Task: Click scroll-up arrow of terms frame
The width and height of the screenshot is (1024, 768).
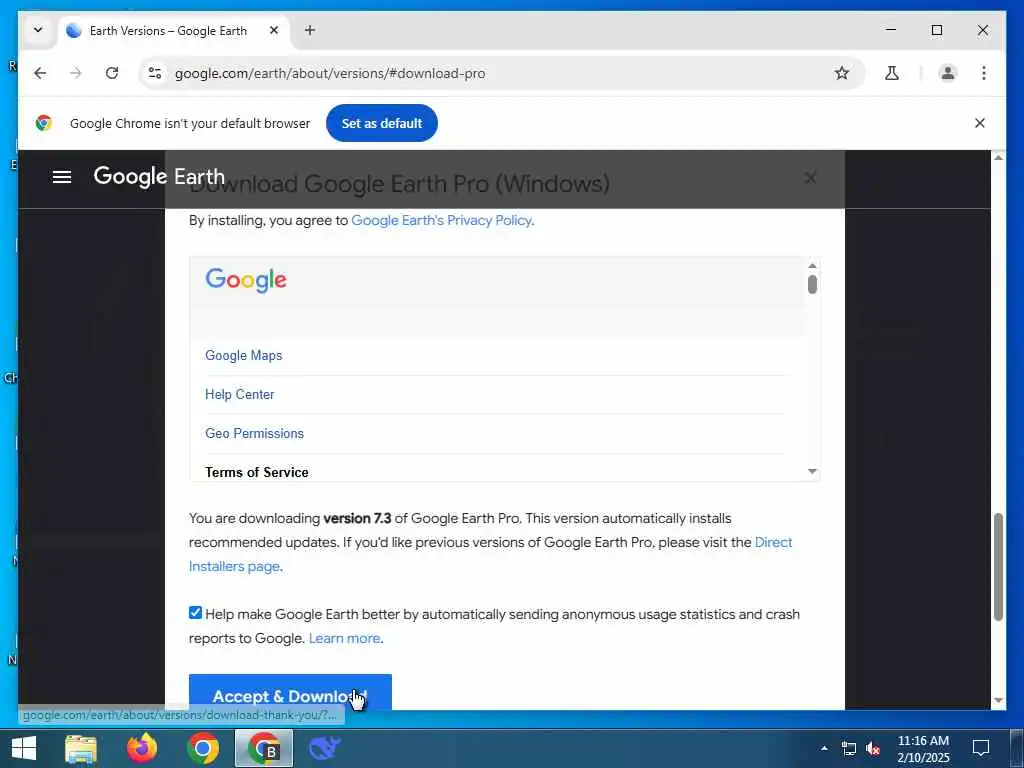Action: (812, 266)
